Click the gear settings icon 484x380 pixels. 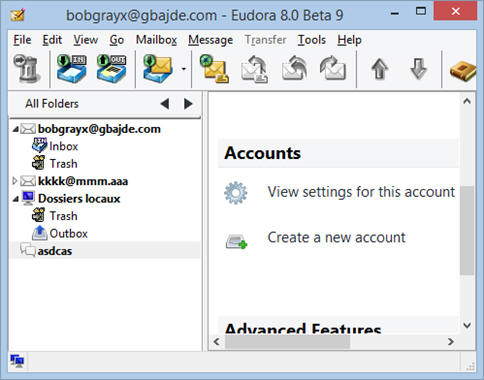[236, 193]
